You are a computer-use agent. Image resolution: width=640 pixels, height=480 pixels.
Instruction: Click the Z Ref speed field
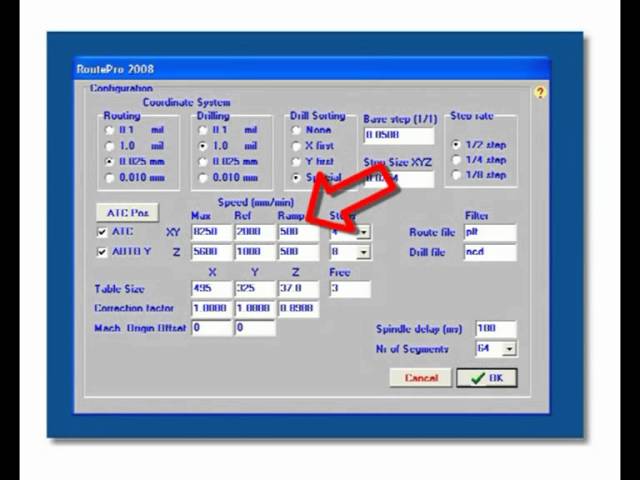point(255,252)
